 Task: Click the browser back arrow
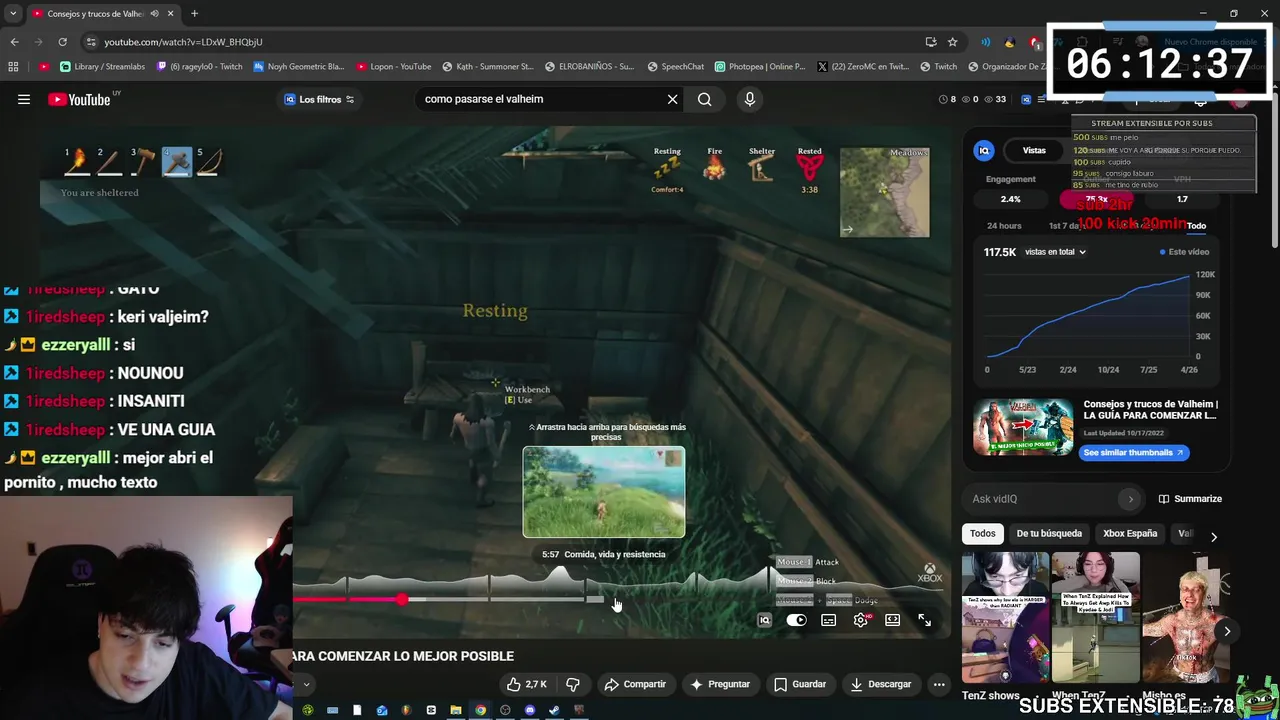[x=14, y=42]
